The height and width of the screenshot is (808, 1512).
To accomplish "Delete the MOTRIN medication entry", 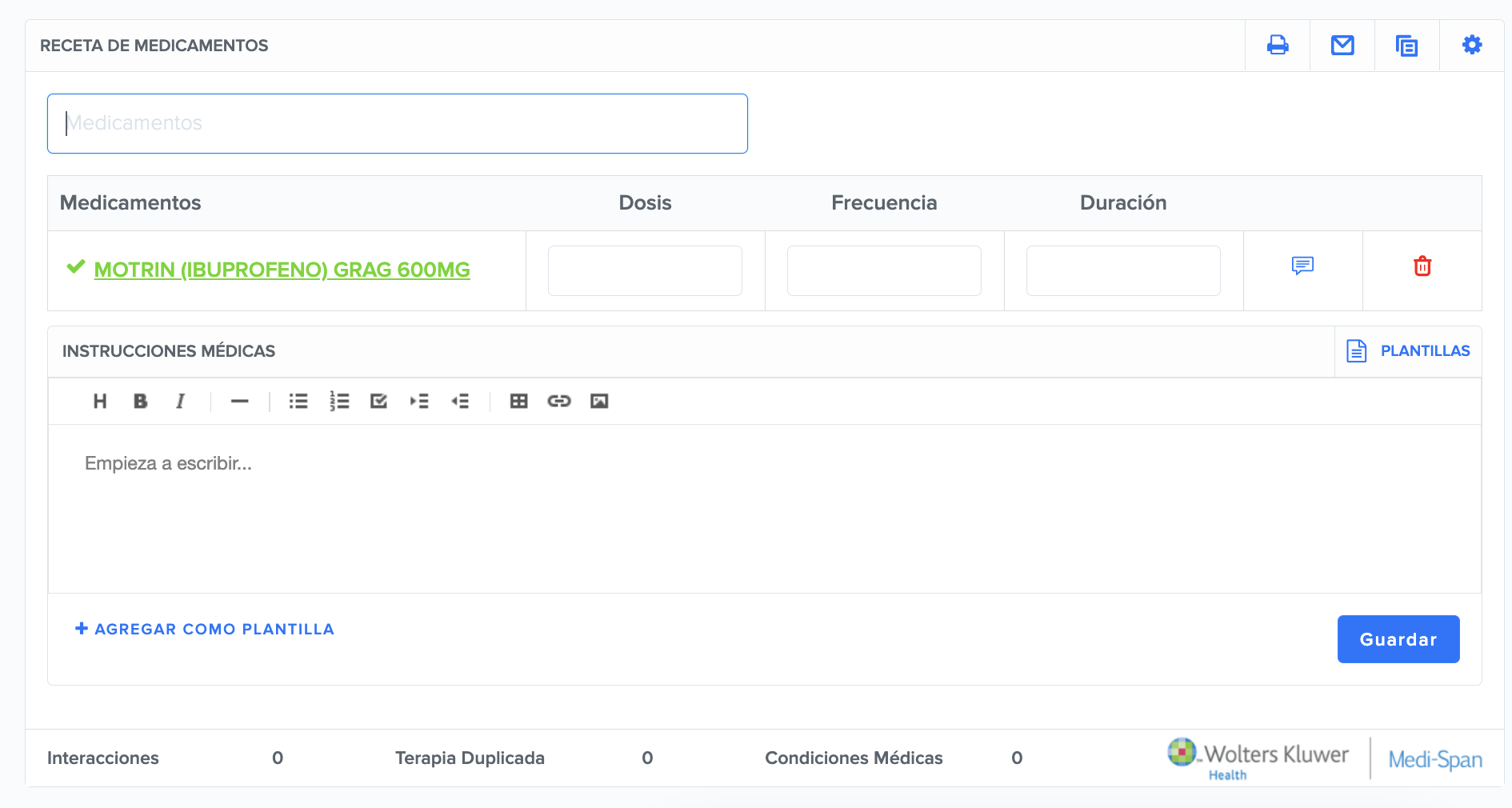I will click(x=1422, y=266).
